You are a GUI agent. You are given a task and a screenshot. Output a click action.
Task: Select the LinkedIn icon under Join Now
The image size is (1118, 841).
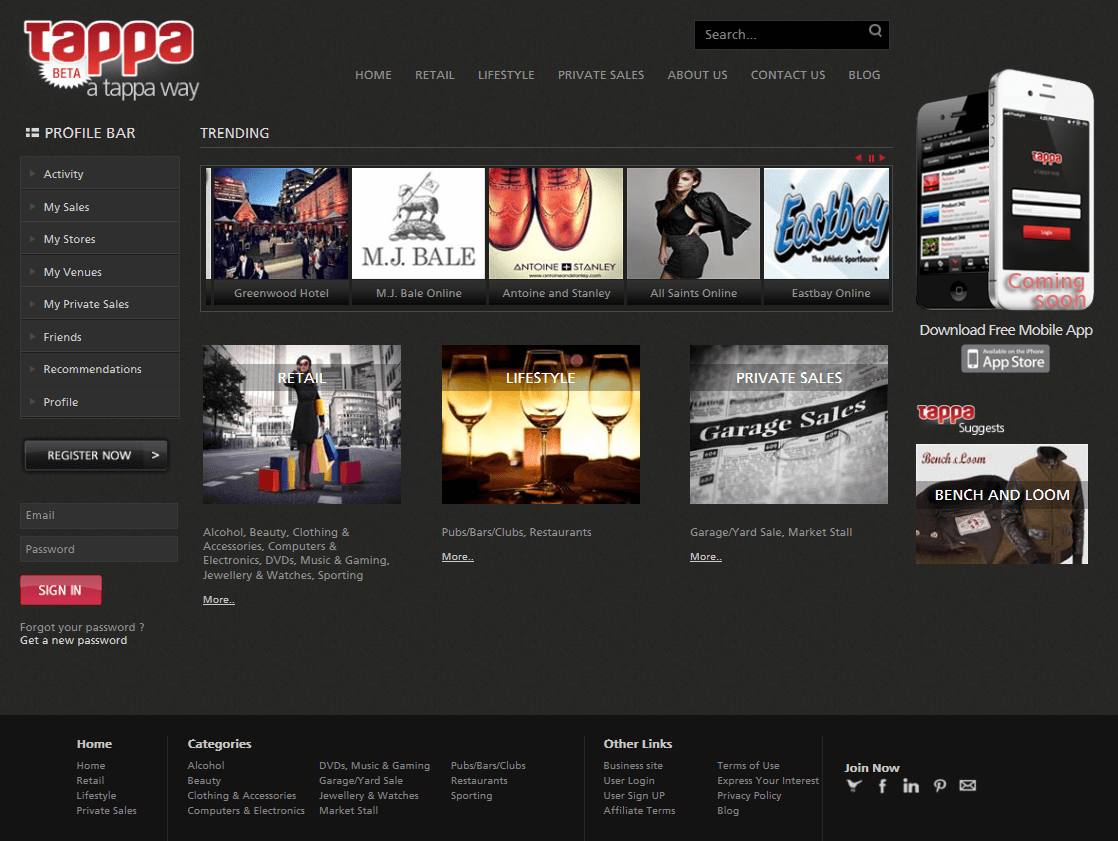point(911,785)
